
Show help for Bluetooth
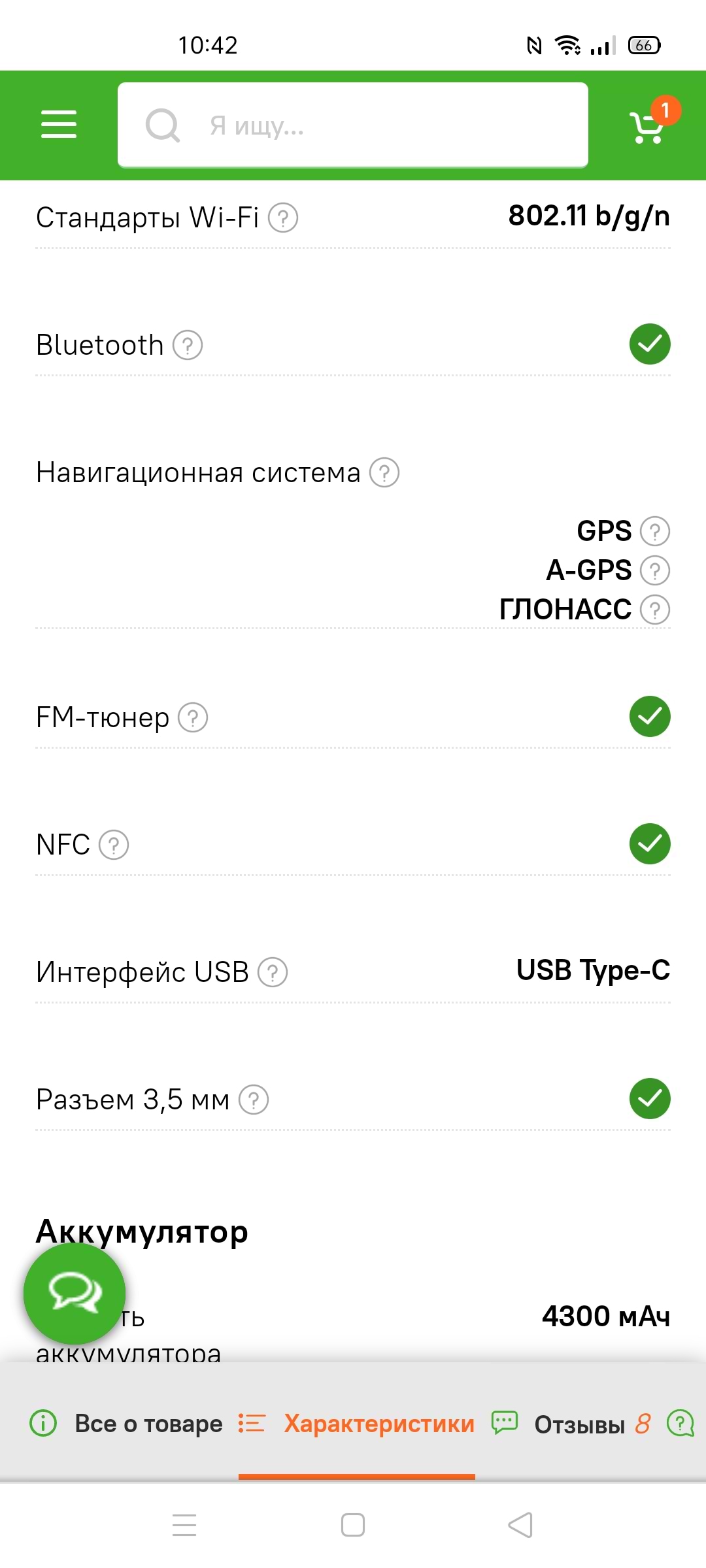coord(188,345)
